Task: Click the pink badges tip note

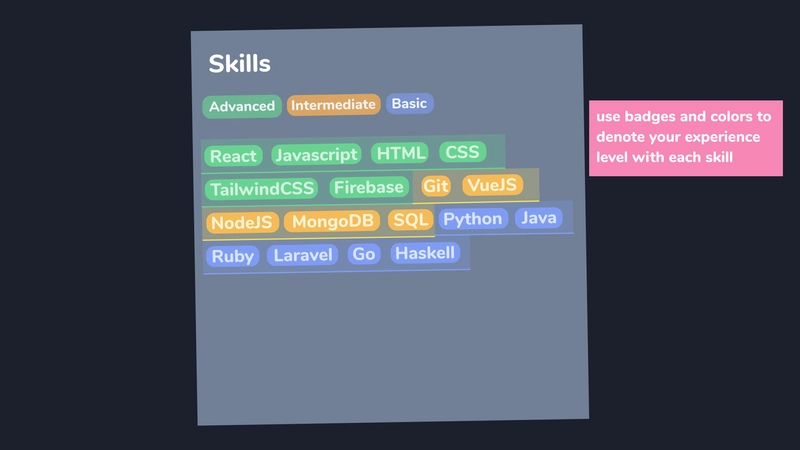Action: point(686,138)
